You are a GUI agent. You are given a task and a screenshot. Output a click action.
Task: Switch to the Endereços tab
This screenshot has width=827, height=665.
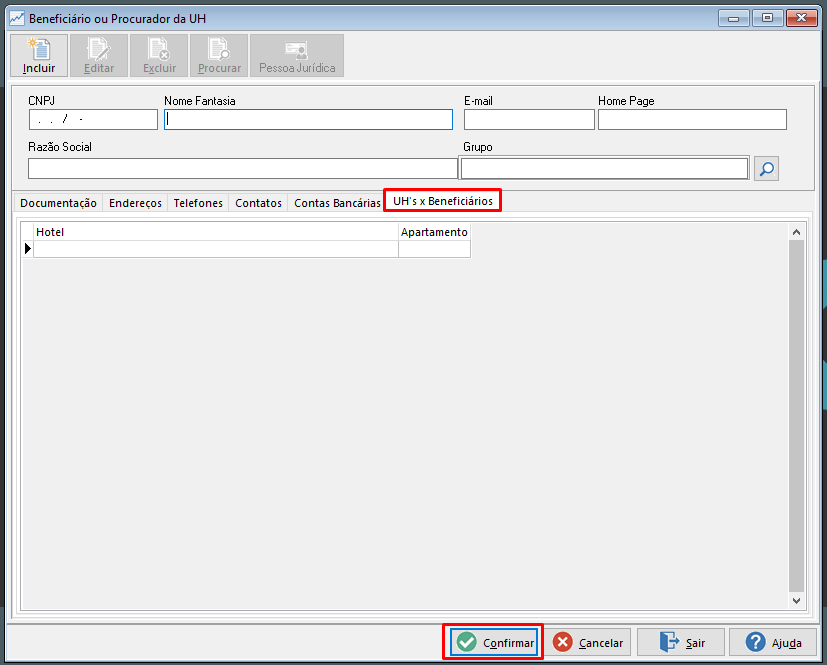tap(135, 203)
